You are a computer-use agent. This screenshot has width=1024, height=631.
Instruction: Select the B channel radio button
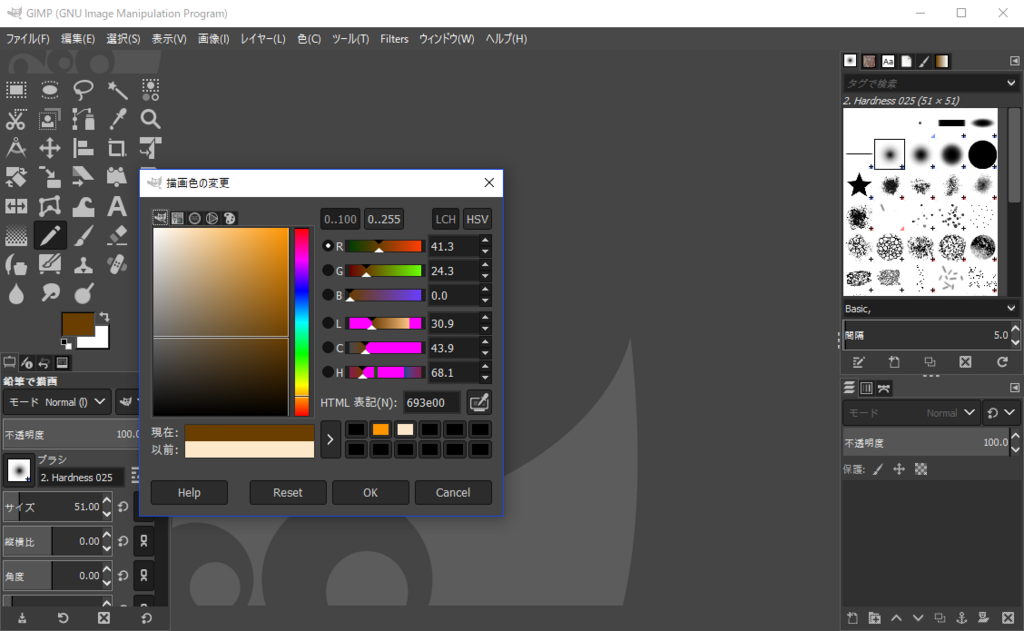tap(328, 295)
